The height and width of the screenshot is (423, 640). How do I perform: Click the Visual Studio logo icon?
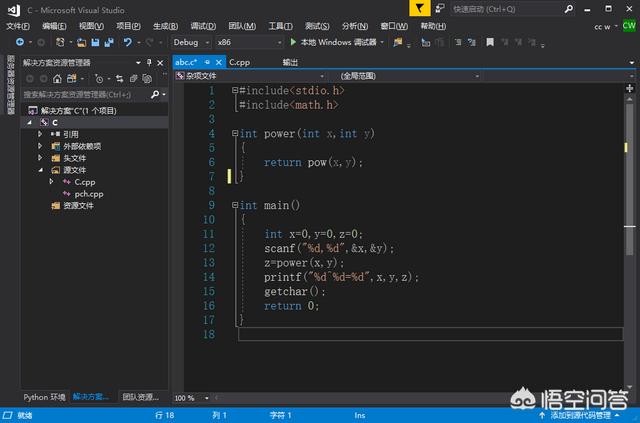pos(13,10)
